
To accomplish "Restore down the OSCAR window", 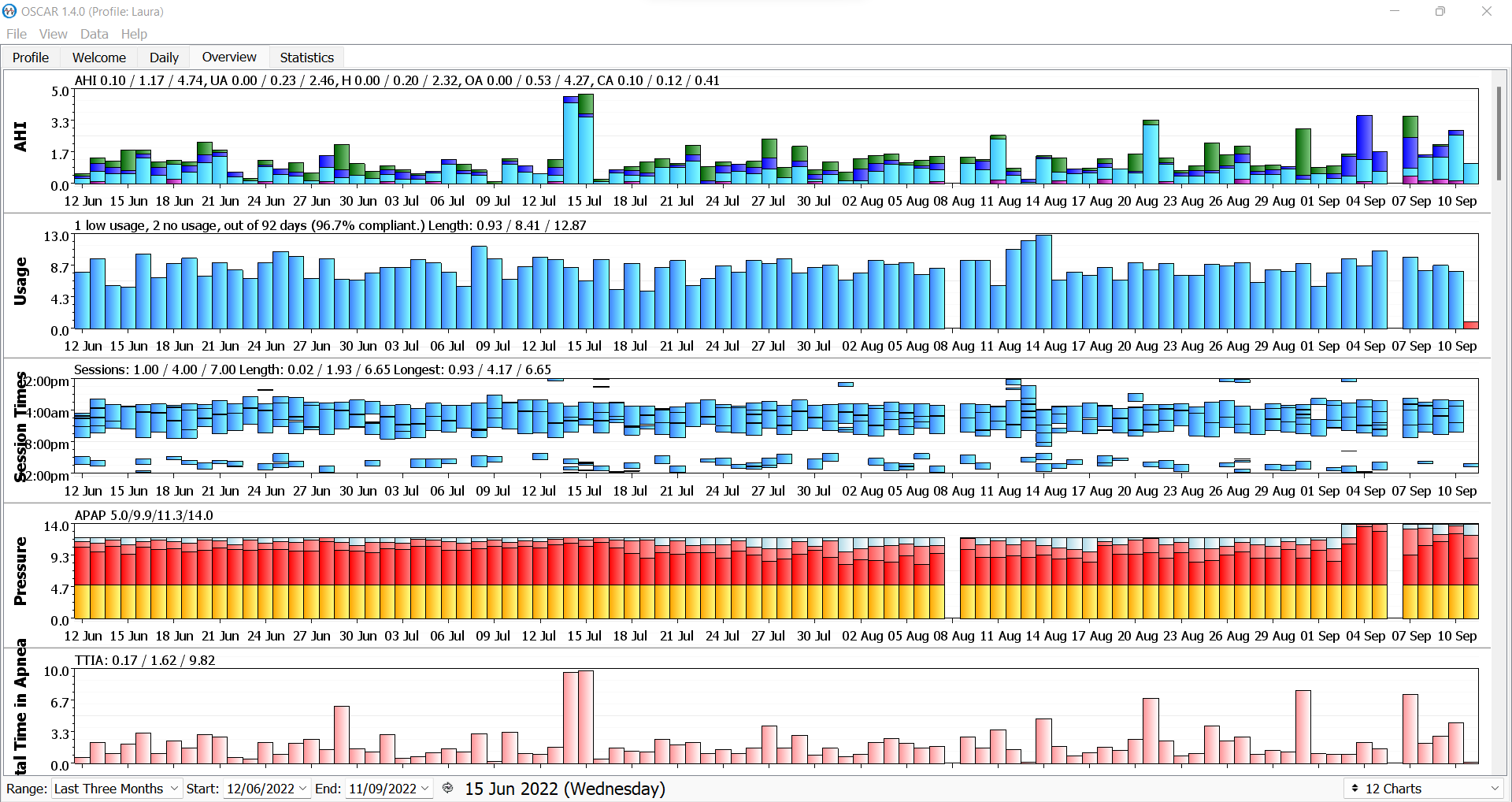I will pos(1440,11).
